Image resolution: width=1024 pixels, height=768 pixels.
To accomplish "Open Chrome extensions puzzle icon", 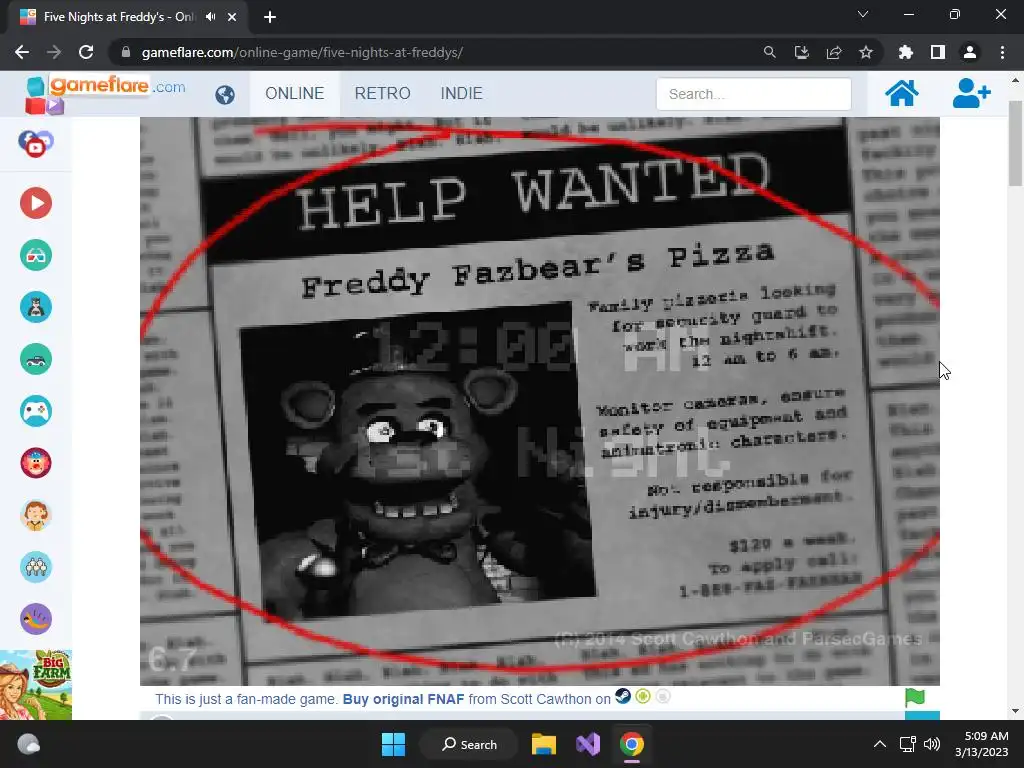I will click(x=906, y=52).
